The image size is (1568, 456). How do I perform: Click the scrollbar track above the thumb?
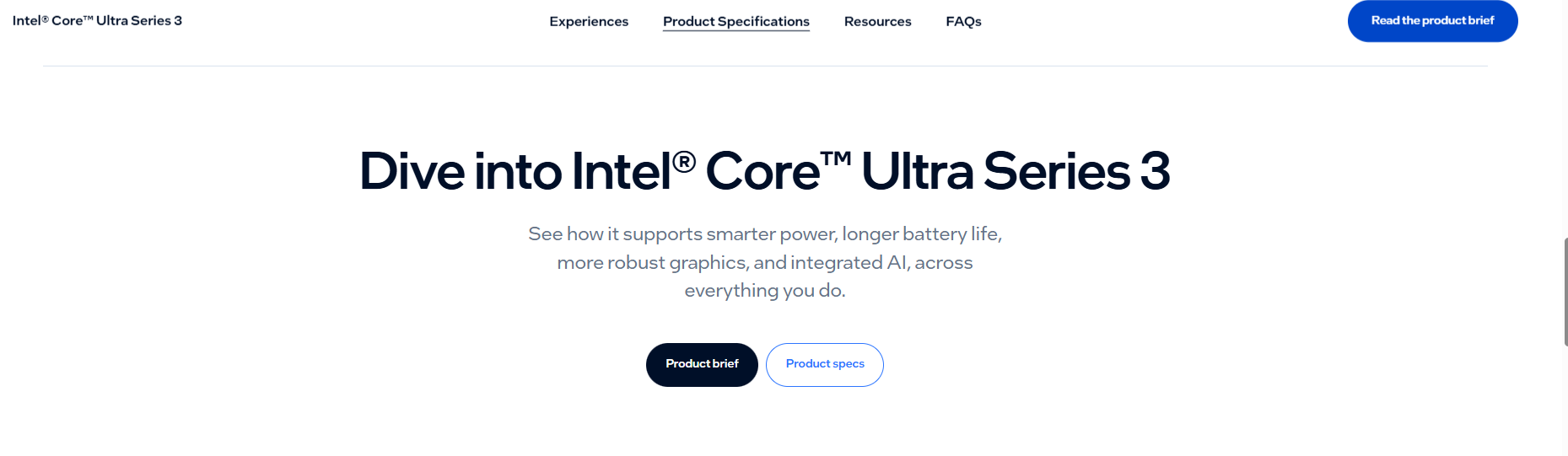1565,126
